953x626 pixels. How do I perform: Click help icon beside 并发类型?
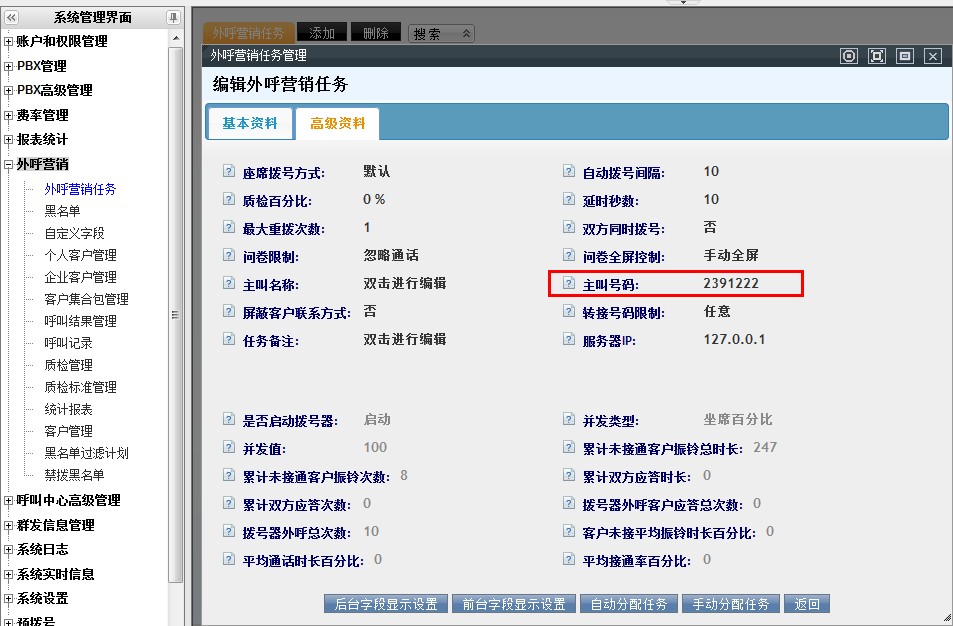568,419
